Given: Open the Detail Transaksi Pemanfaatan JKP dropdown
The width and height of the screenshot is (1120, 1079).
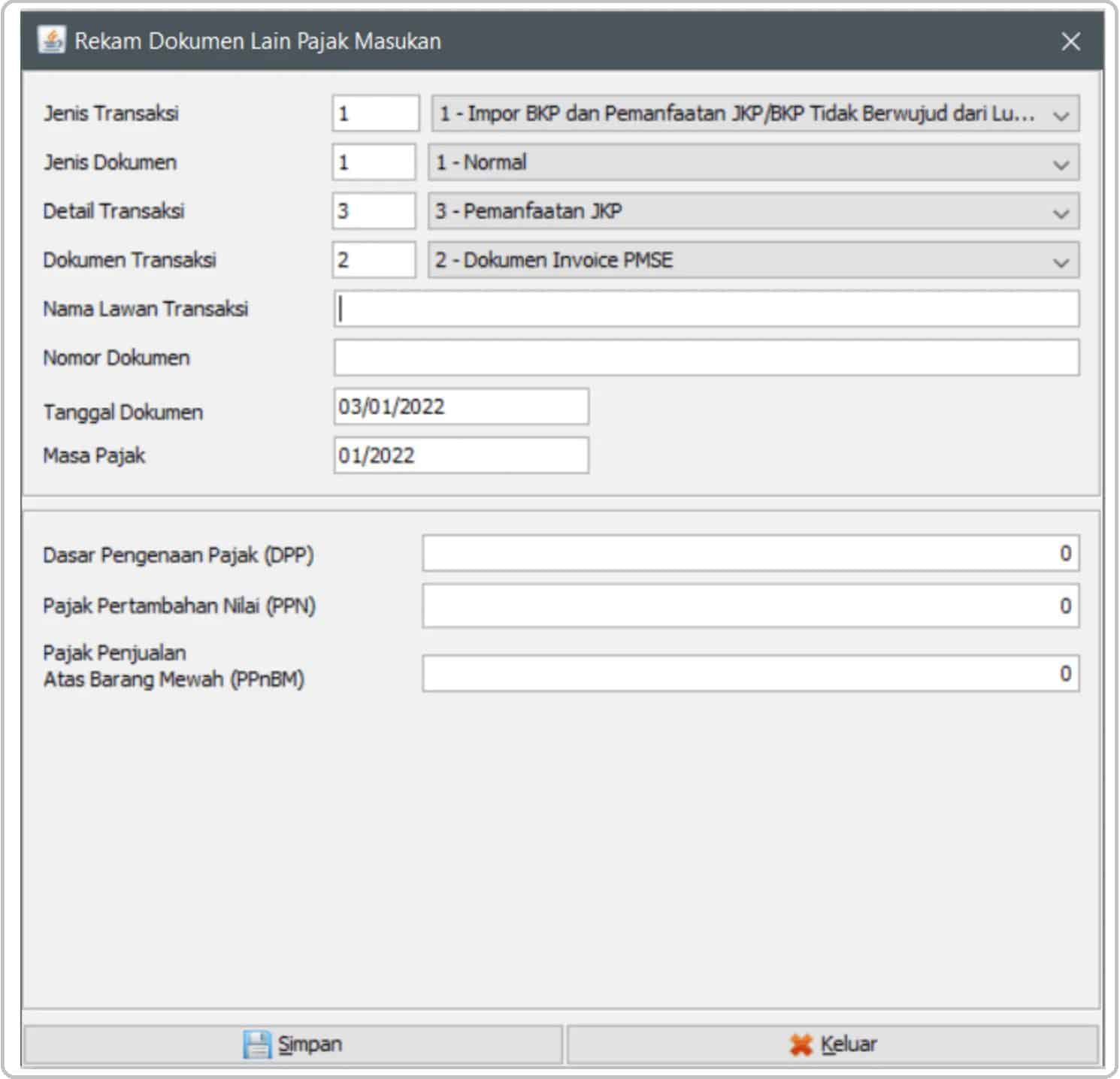Looking at the screenshot, I should point(754,211).
